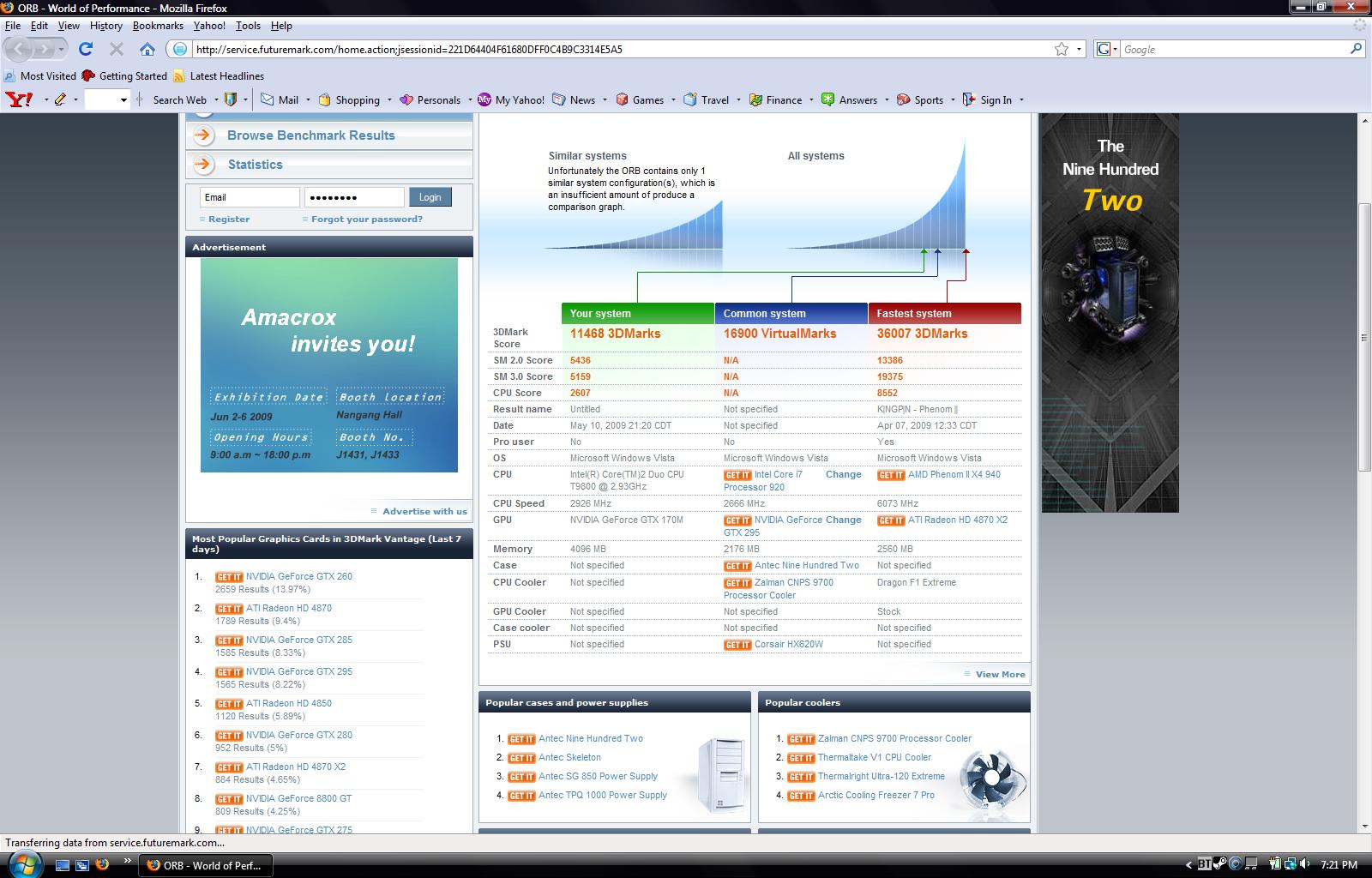Open the Yahoo toolbar search box dropdown

[123, 100]
